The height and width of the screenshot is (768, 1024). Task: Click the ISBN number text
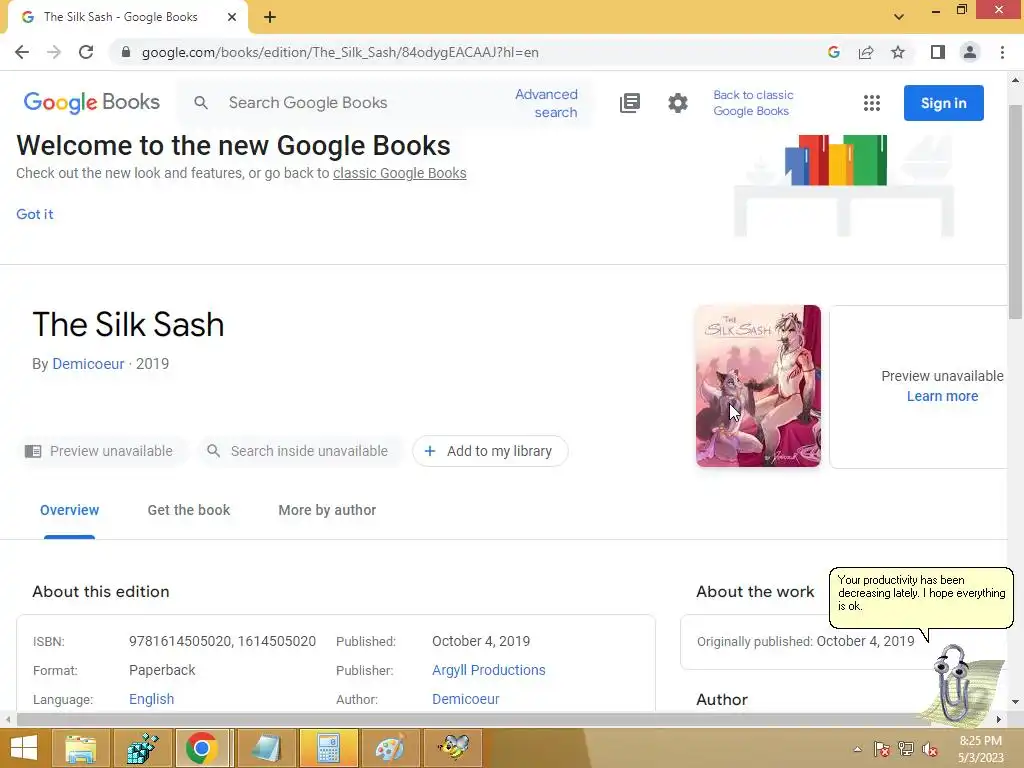[222, 641]
